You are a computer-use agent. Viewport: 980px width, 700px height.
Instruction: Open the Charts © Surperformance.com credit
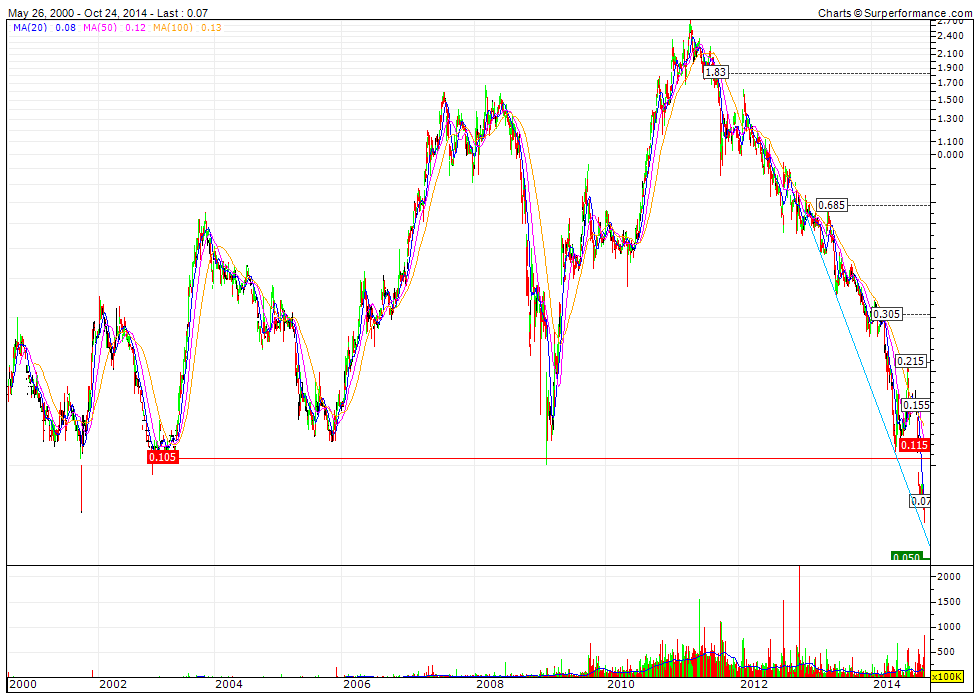pyautogui.click(x=894, y=12)
